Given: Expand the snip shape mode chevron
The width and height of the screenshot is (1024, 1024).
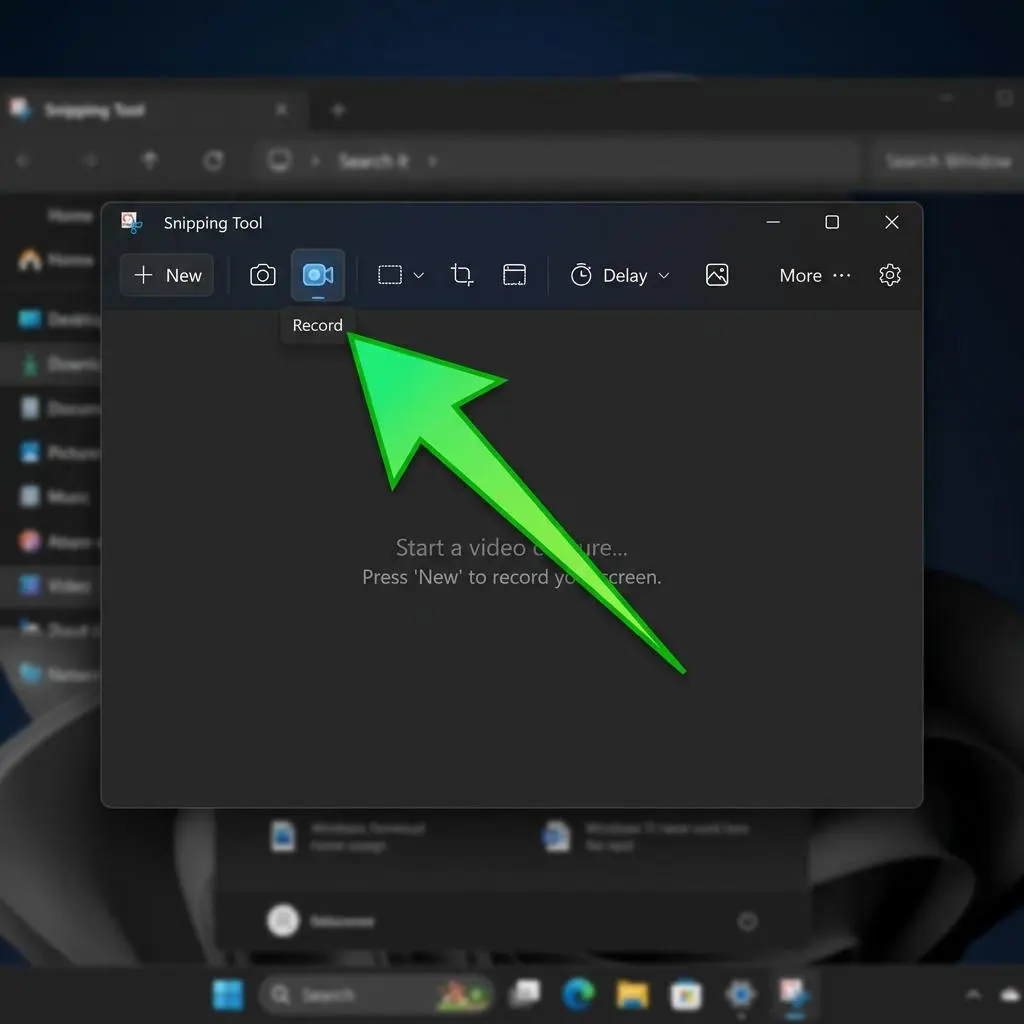Looking at the screenshot, I should (x=419, y=276).
